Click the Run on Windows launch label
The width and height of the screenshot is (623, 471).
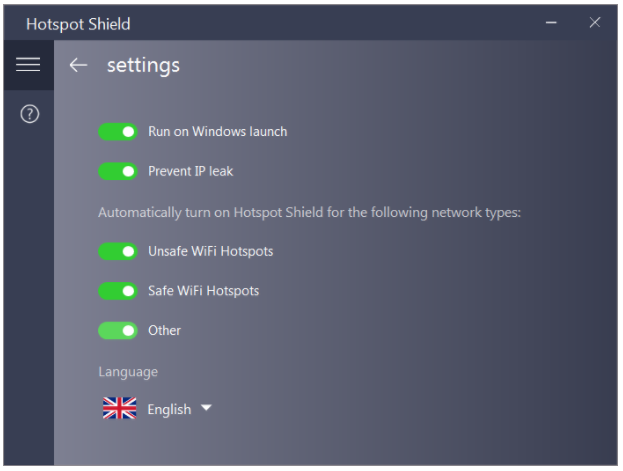tap(217, 132)
